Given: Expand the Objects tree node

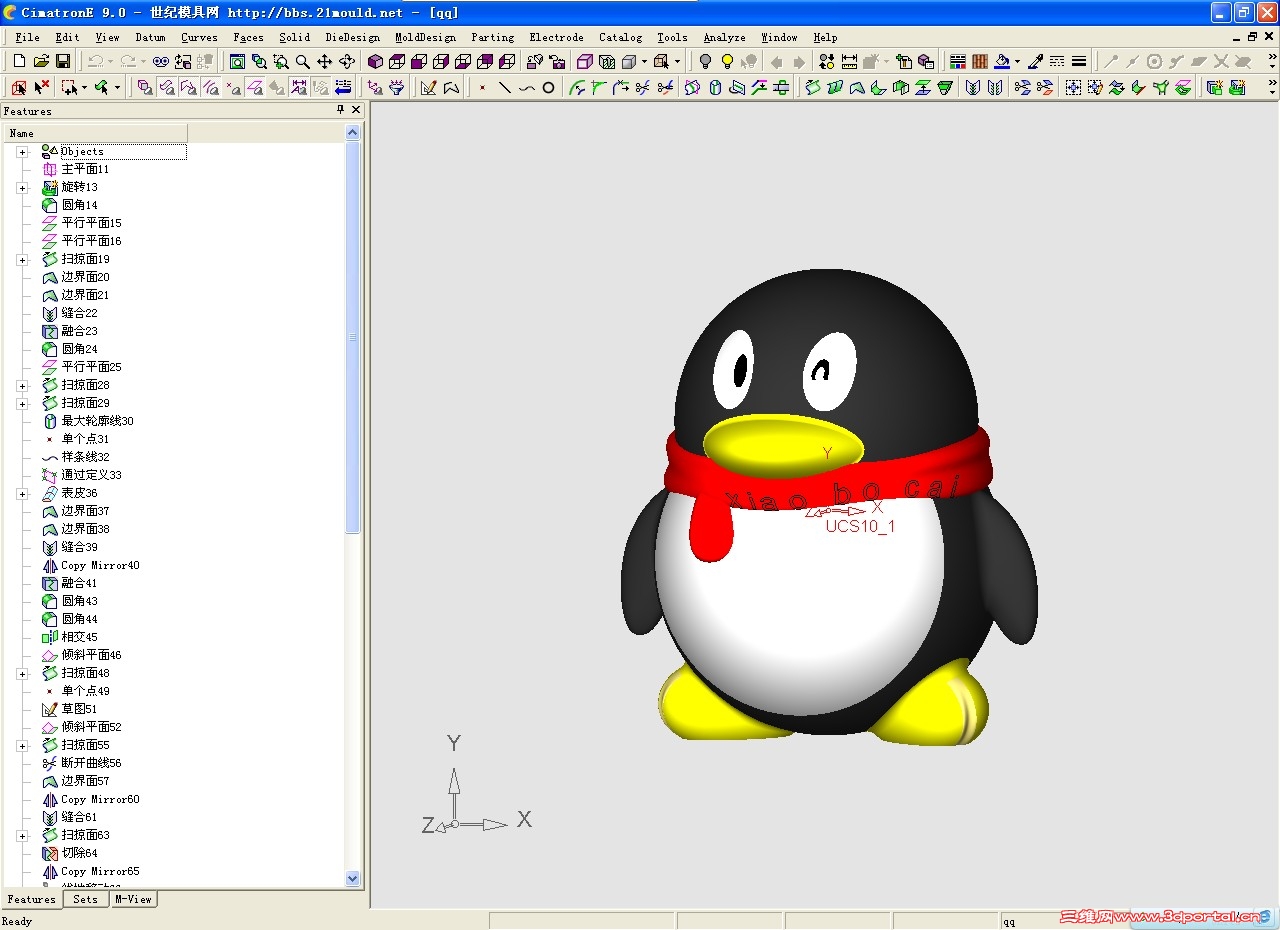Looking at the screenshot, I should pos(22,152).
